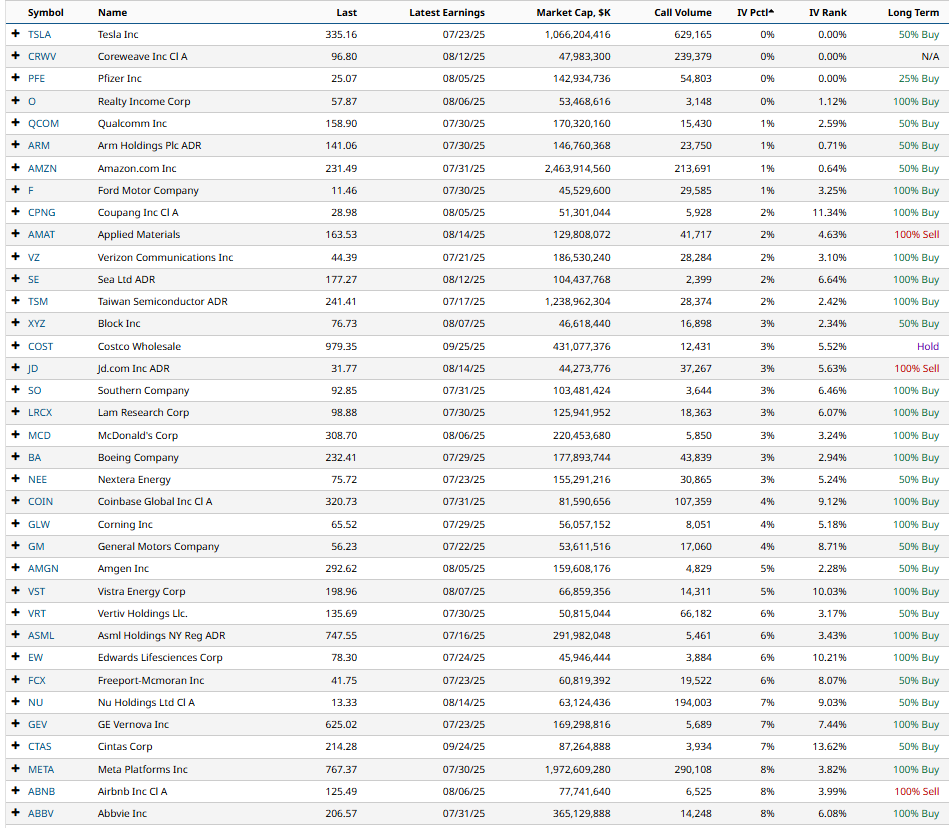Sort by Long Term column header

(913, 12)
